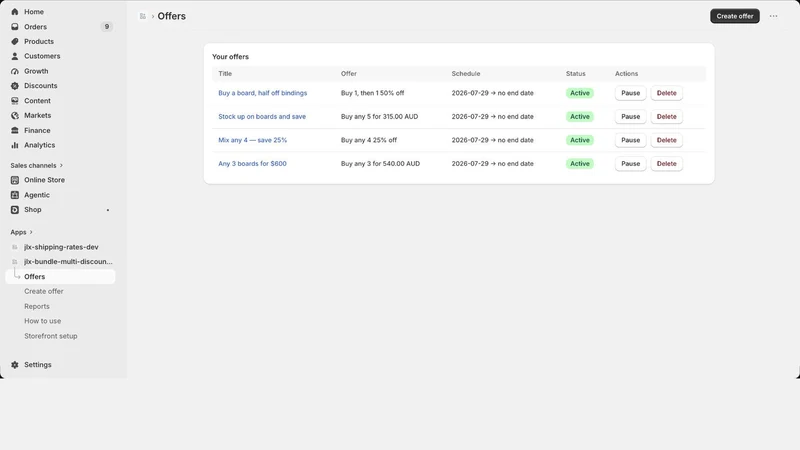Click the Schedule column header

coord(466,73)
